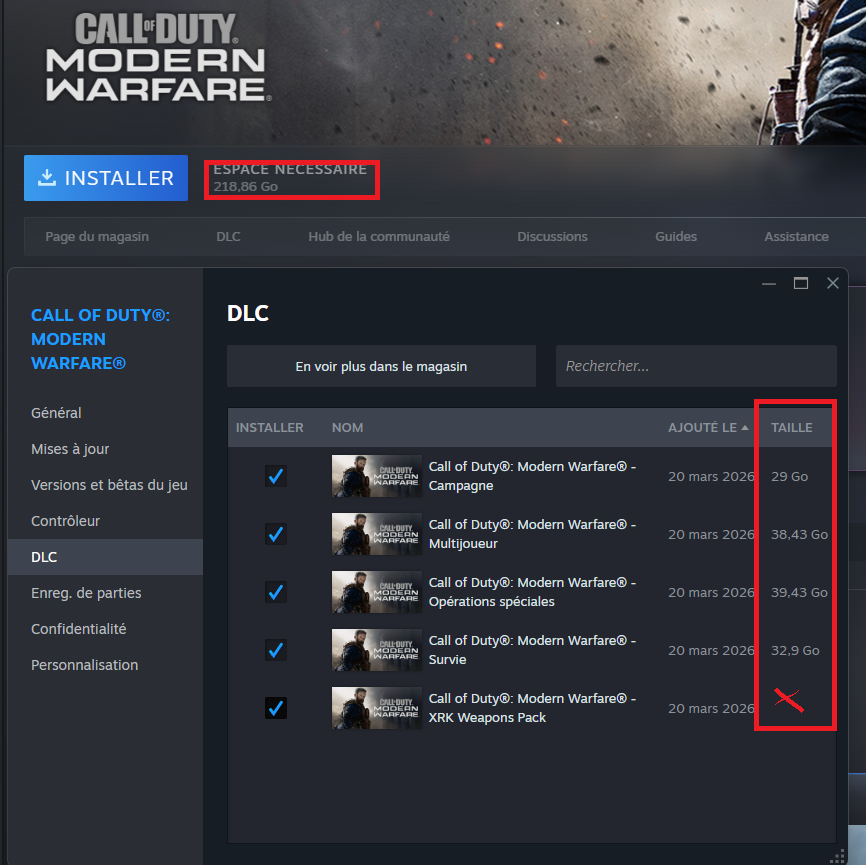Open the Guides tab
Image resolution: width=866 pixels, height=865 pixels.
click(676, 236)
